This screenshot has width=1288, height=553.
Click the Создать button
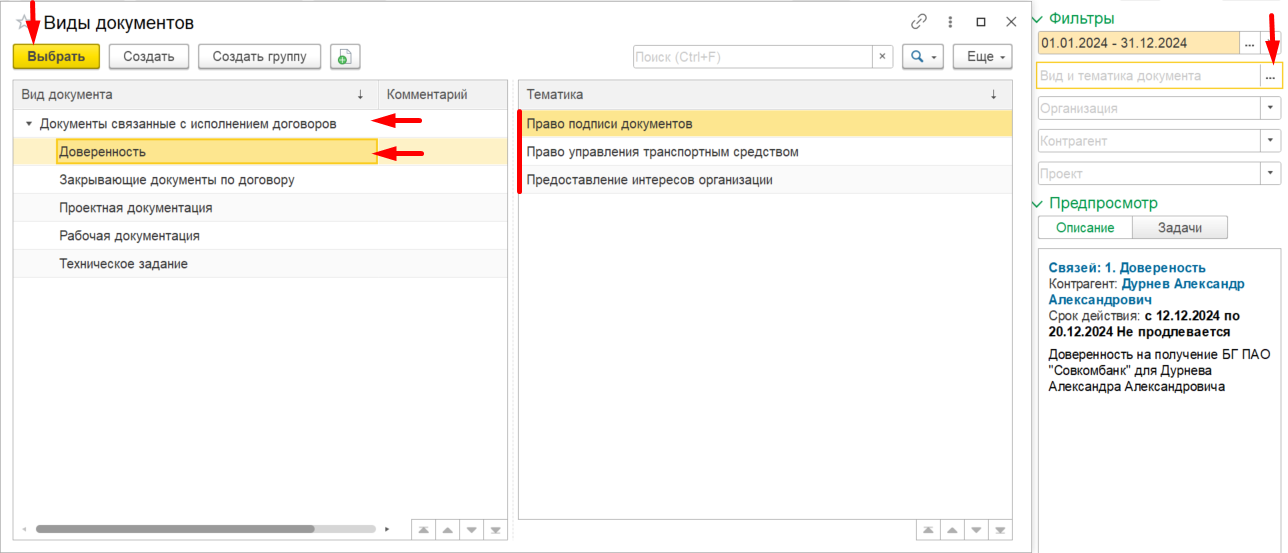coord(149,57)
